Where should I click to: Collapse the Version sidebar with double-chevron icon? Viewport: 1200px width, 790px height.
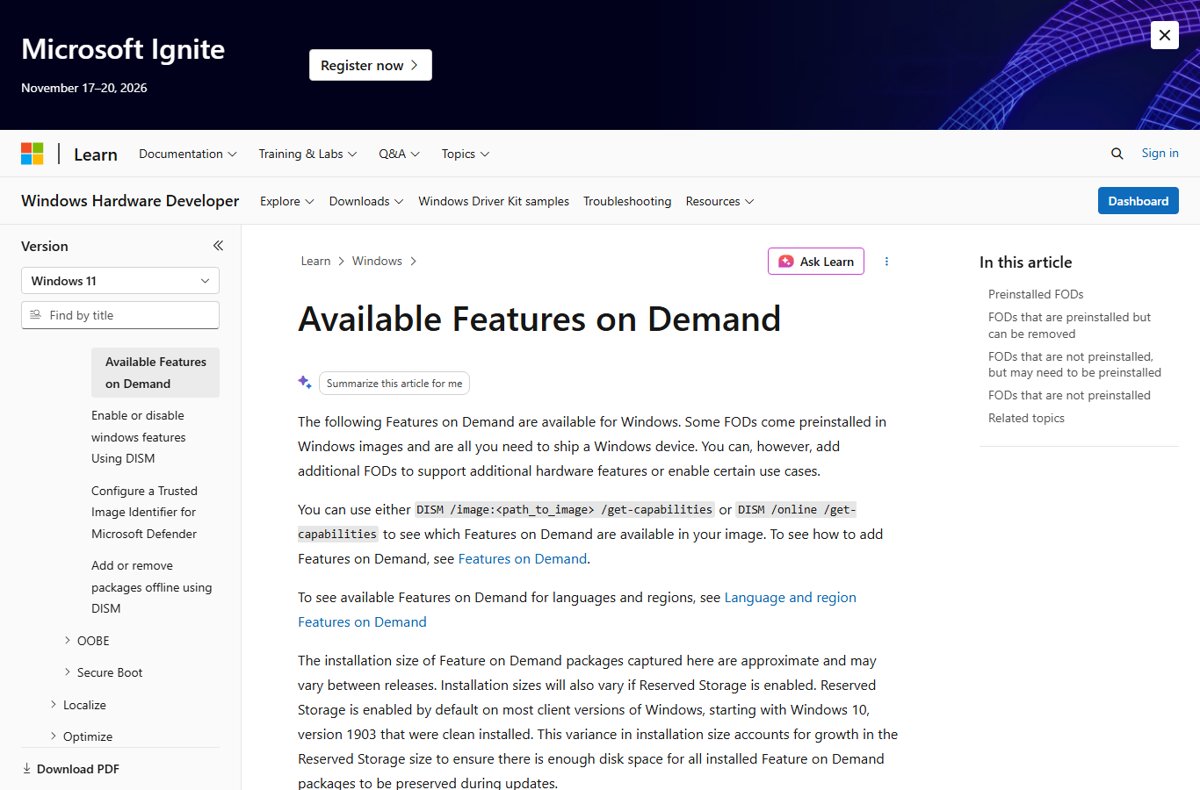click(x=218, y=246)
